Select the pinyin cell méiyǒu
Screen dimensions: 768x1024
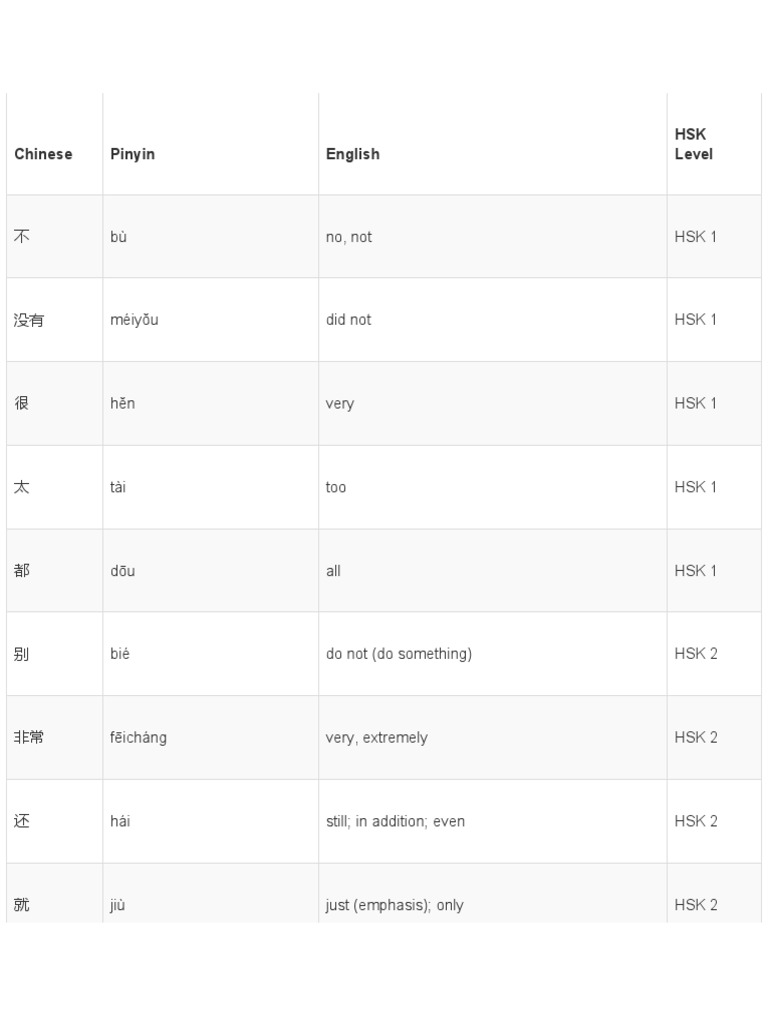pyautogui.click(x=134, y=320)
